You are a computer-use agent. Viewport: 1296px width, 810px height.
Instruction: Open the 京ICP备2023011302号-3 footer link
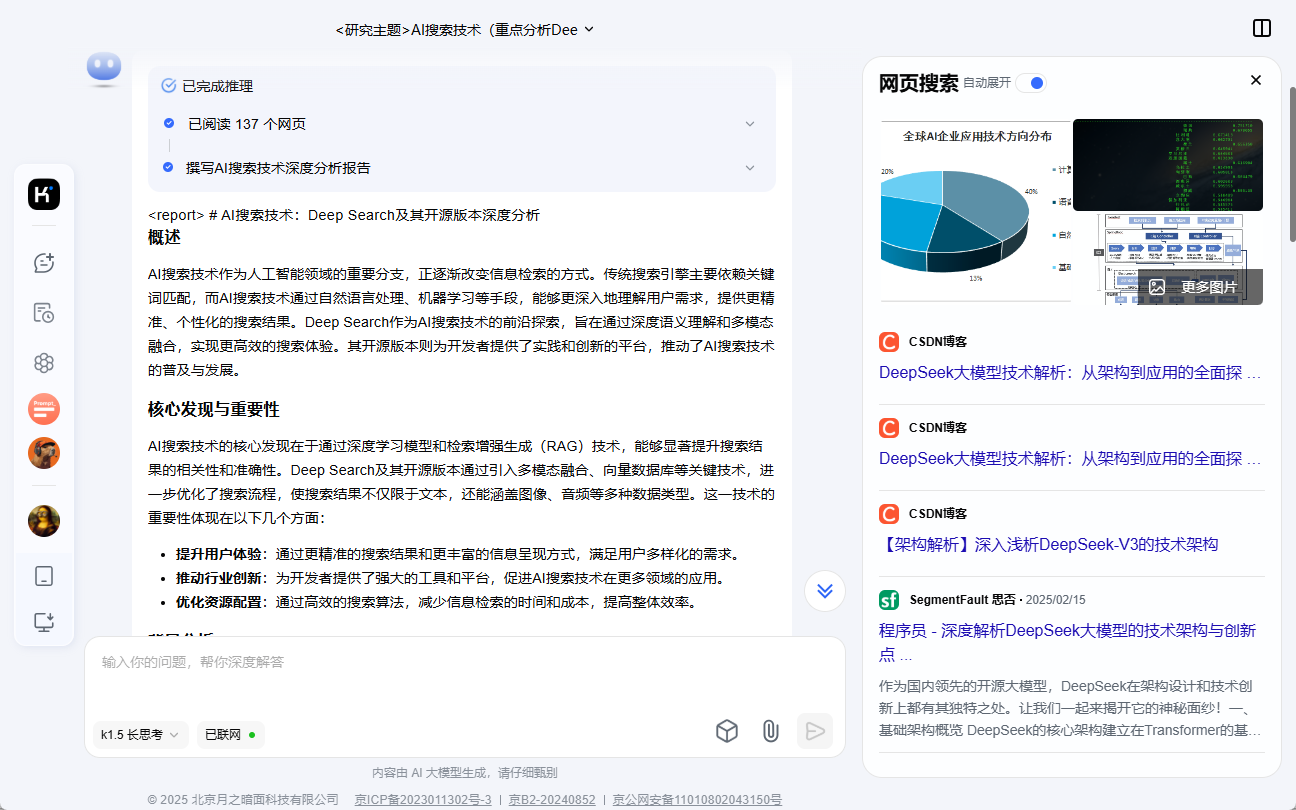(x=423, y=800)
